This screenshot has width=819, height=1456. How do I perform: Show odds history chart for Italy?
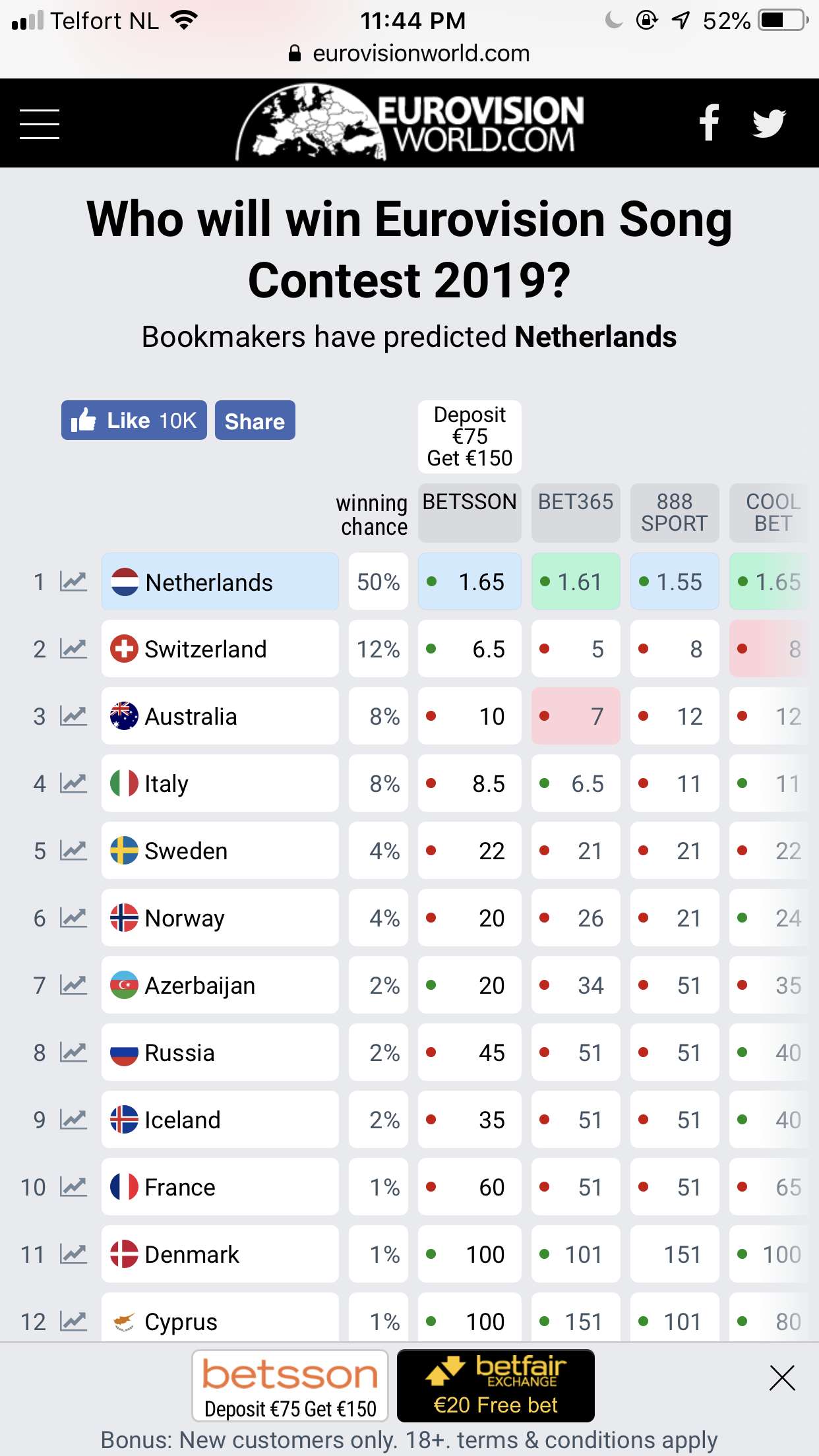tap(73, 783)
